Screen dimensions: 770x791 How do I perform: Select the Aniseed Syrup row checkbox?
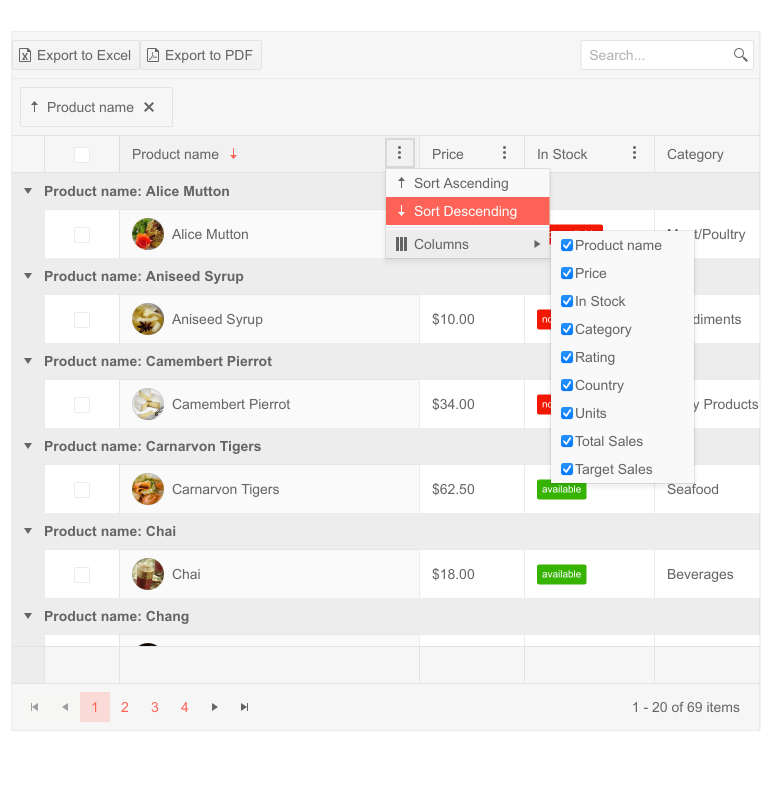(x=82, y=319)
